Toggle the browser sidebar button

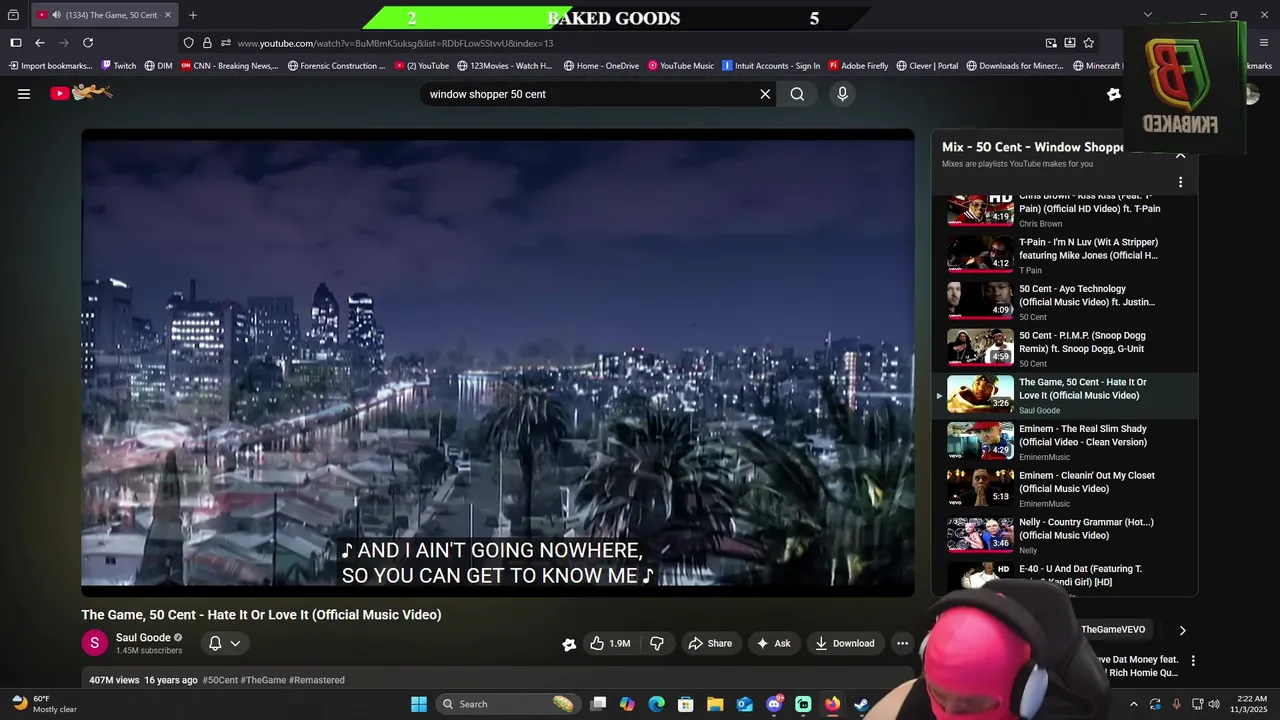coord(16,43)
